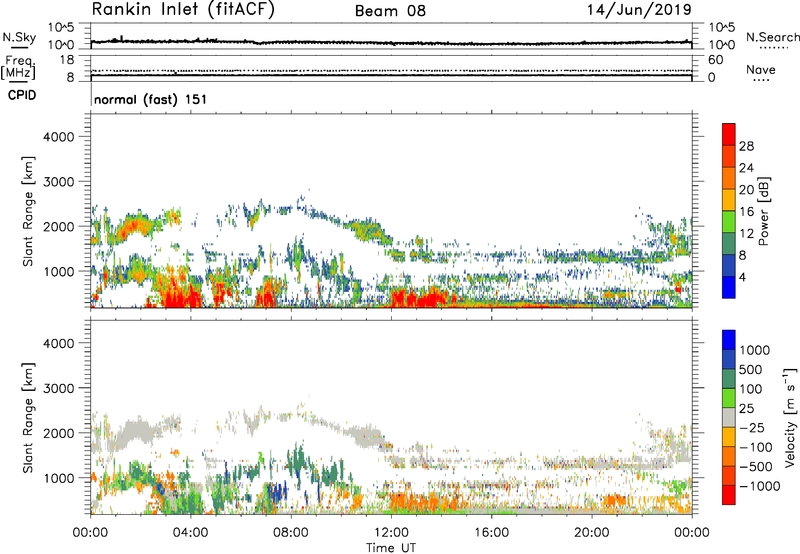Click the "25" label on Velocity colorbar

pyautogui.click(x=747, y=409)
